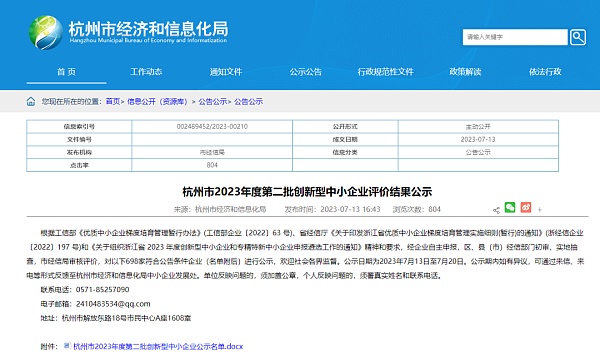Open the 通知文件 navigation tab
The width and height of the screenshot is (600, 361).
[x=226, y=72]
